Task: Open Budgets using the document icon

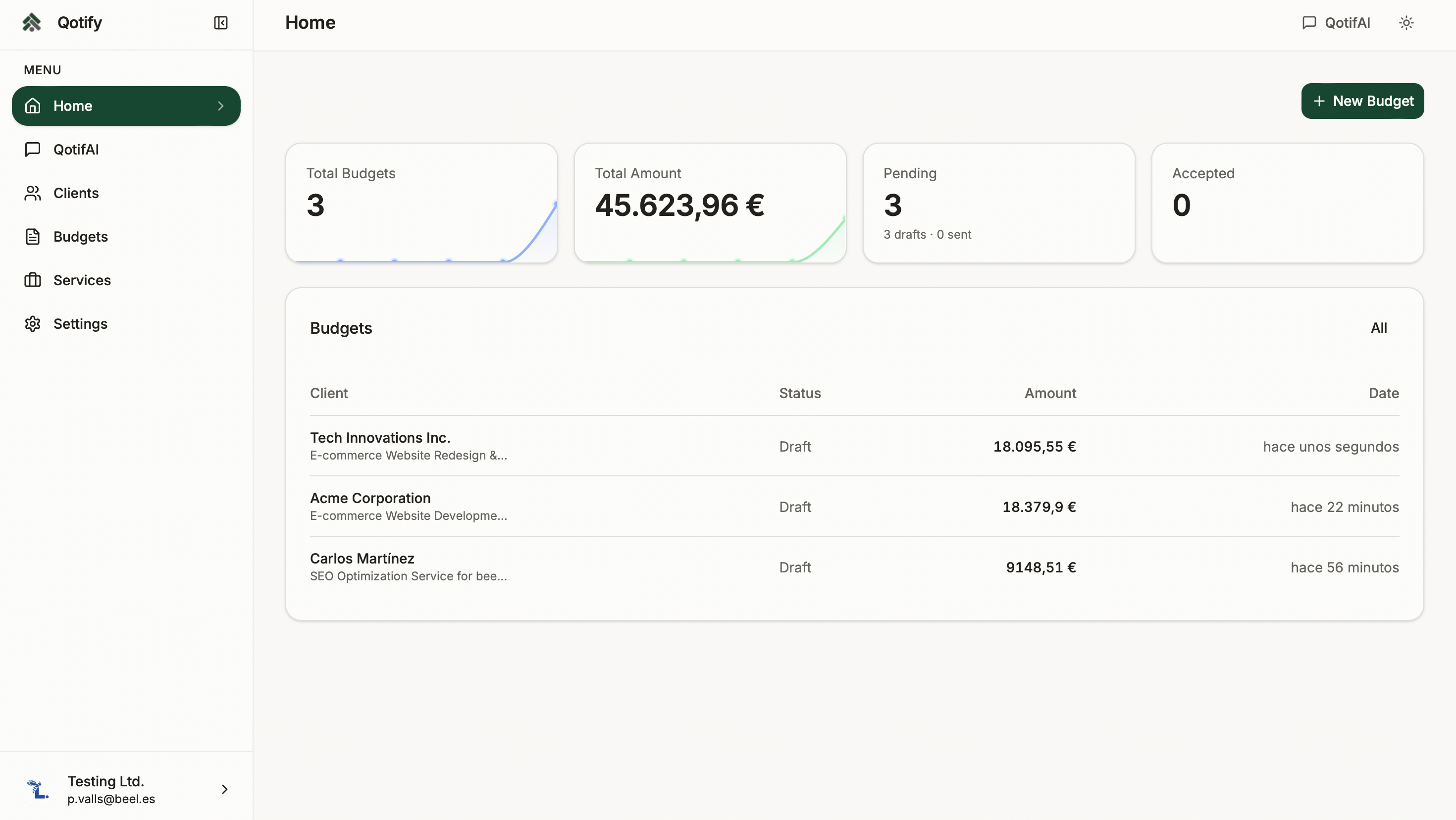Action: [32, 236]
